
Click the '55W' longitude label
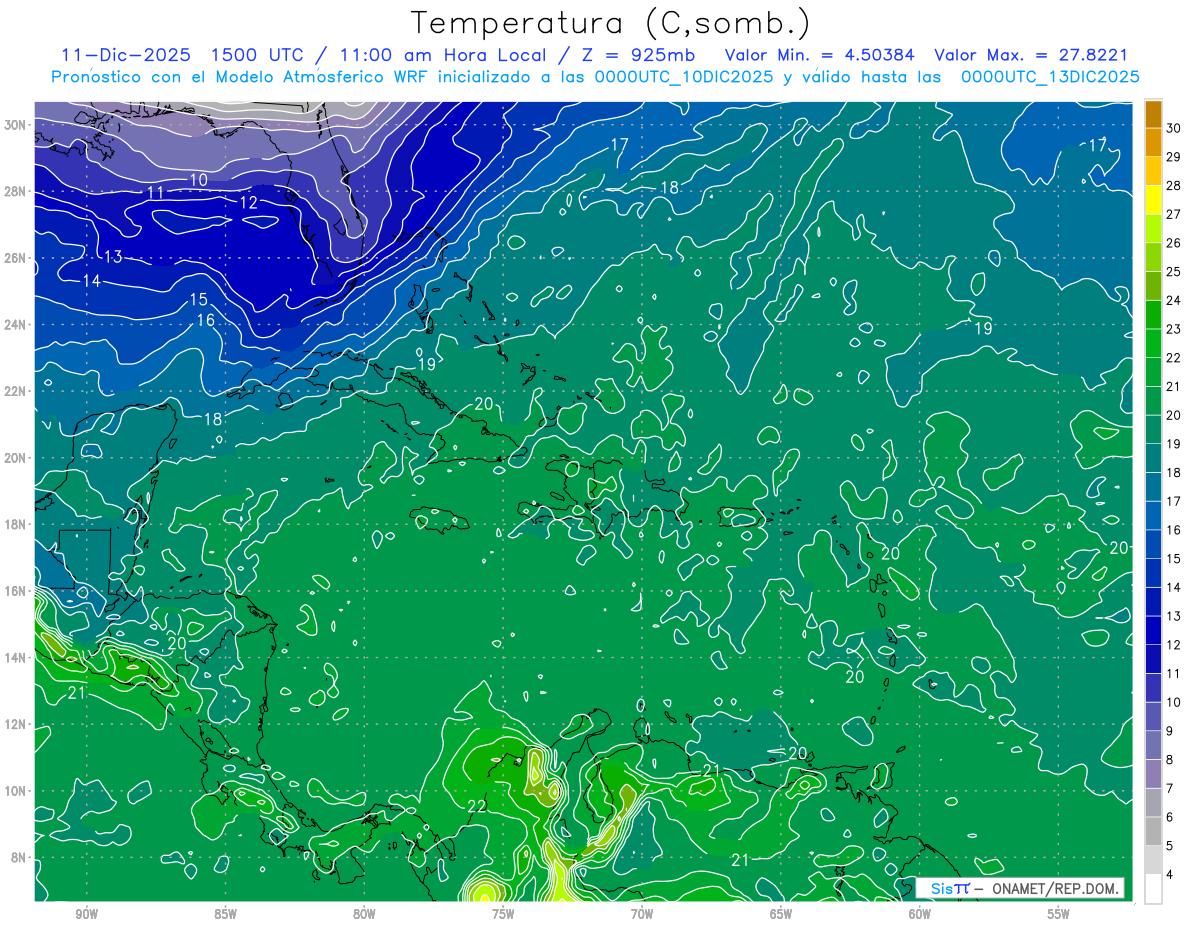pos(1058,914)
